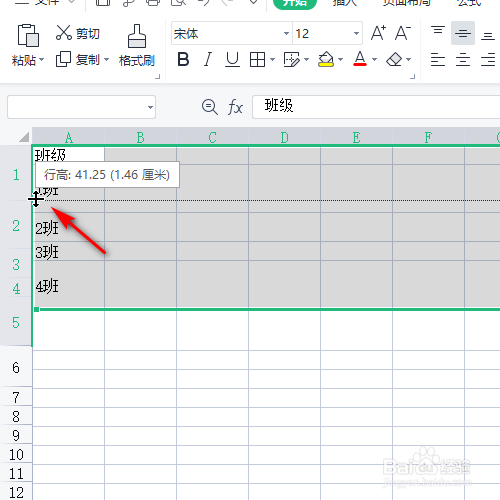
Task: Open the 宋体 font name dropdown
Action: click(x=286, y=33)
